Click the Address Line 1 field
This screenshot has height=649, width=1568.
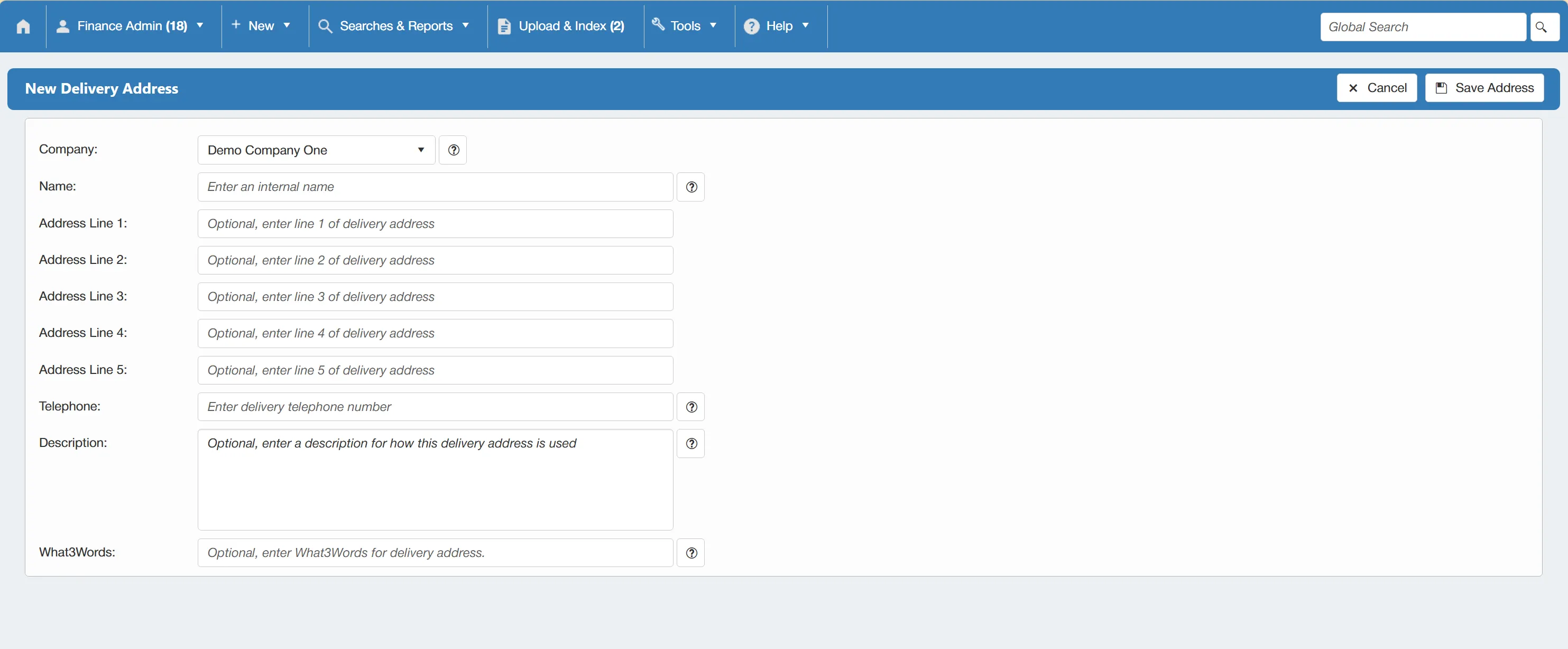coord(435,223)
